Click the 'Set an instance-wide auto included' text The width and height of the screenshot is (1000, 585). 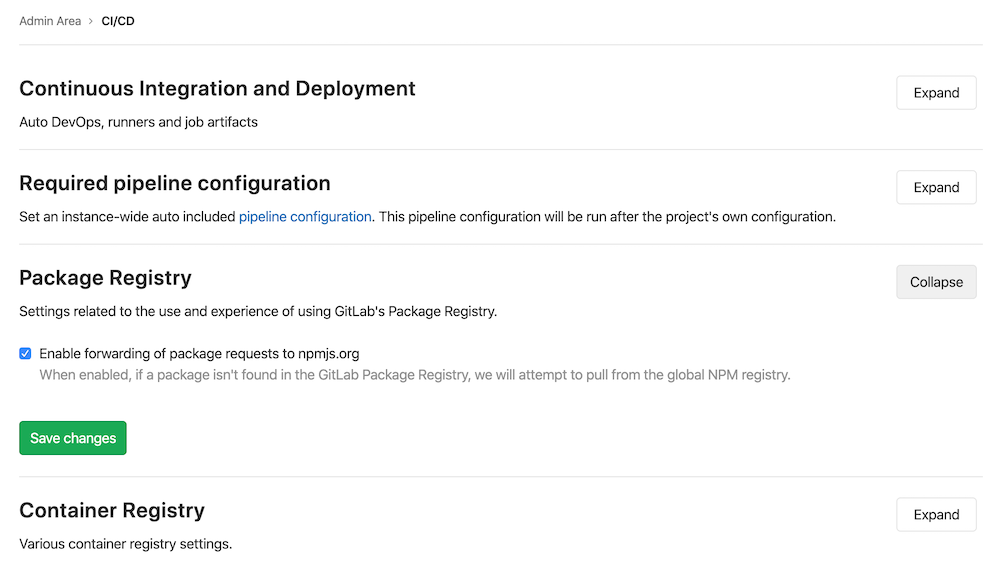(127, 217)
